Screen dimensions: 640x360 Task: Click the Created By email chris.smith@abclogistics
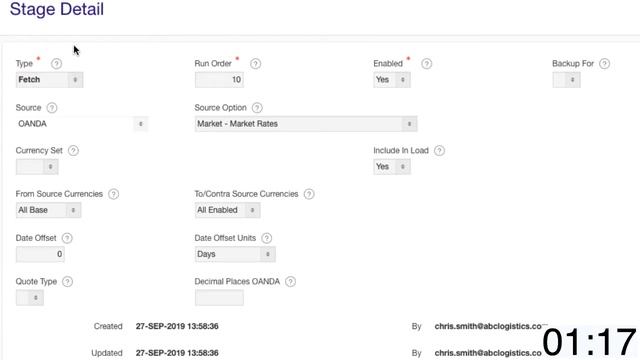pos(488,326)
